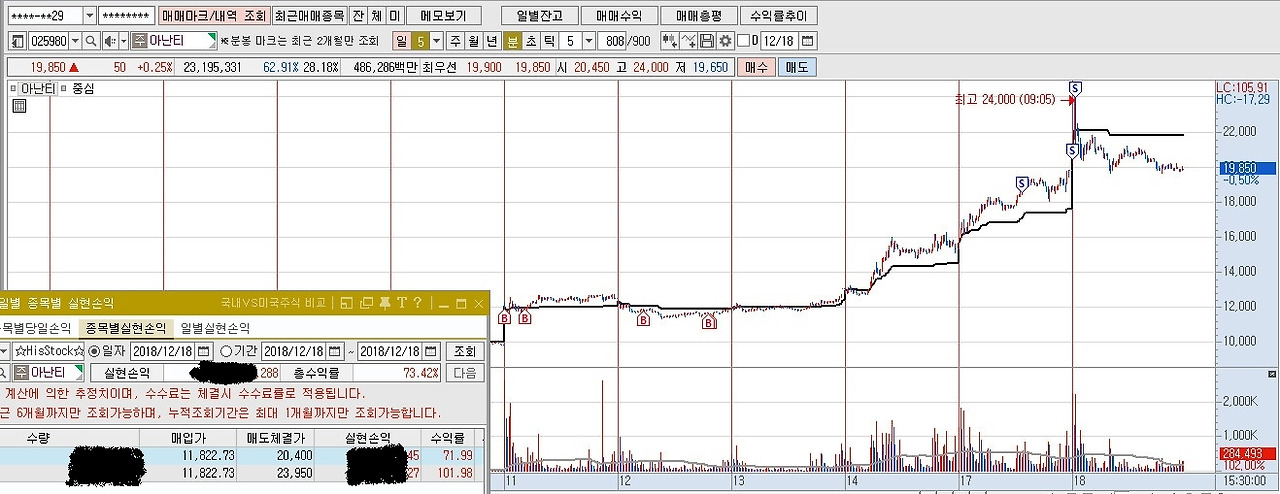Toggle the 초 seconds chart period button
This screenshot has height=494, width=1280.
531,41
